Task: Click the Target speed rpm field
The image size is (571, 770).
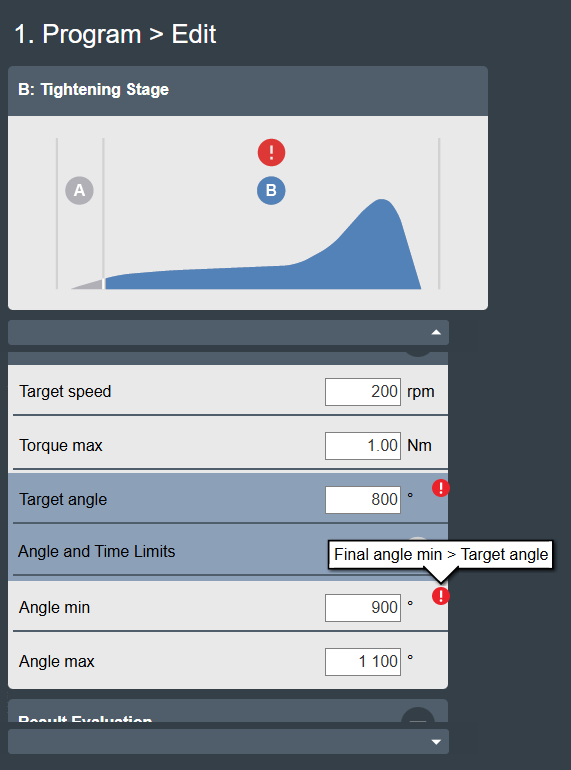Action: click(363, 392)
